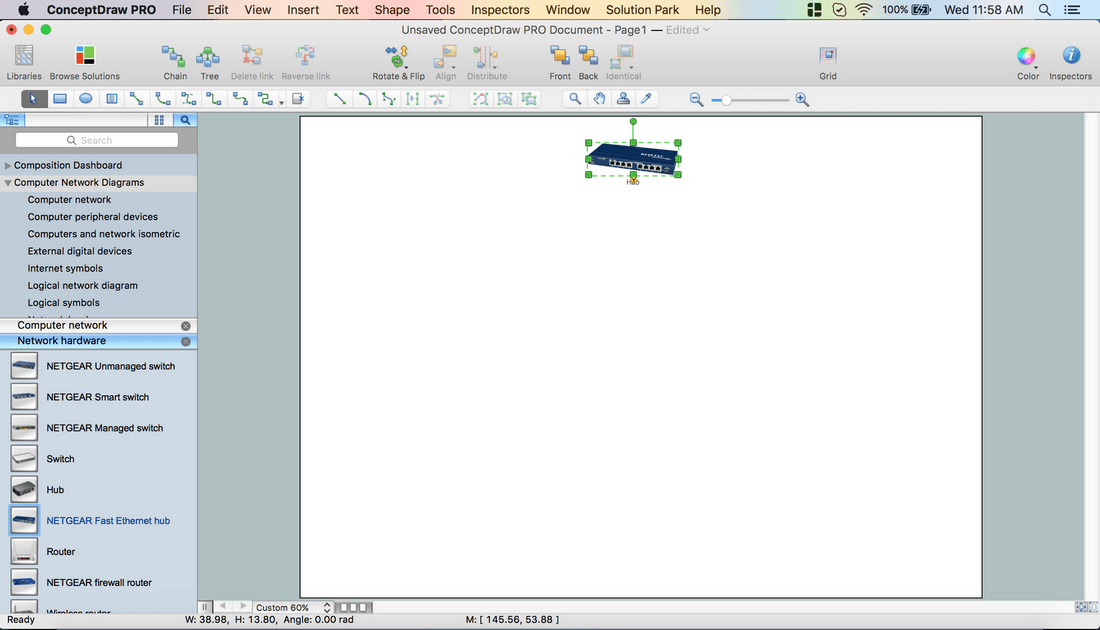This screenshot has width=1100, height=630.
Task: Expand Composition Dashboard category
Action: point(8,166)
